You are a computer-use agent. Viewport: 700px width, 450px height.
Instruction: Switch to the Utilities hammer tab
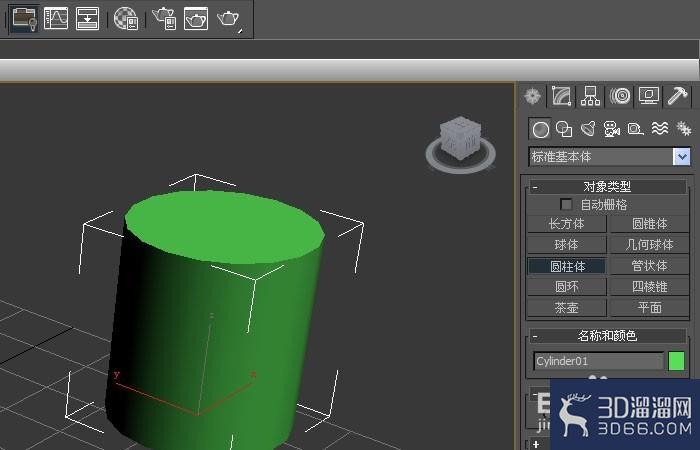click(677, 96)
